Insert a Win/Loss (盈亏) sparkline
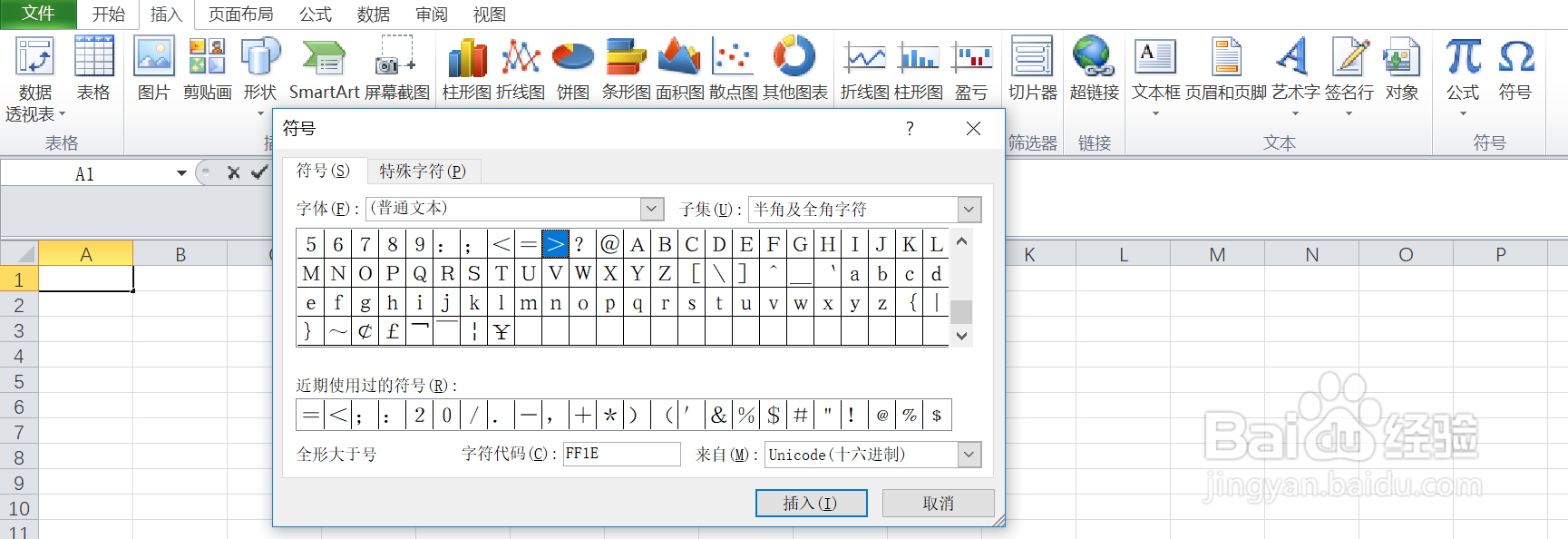The image size is (1568, 539). point(971,68)
